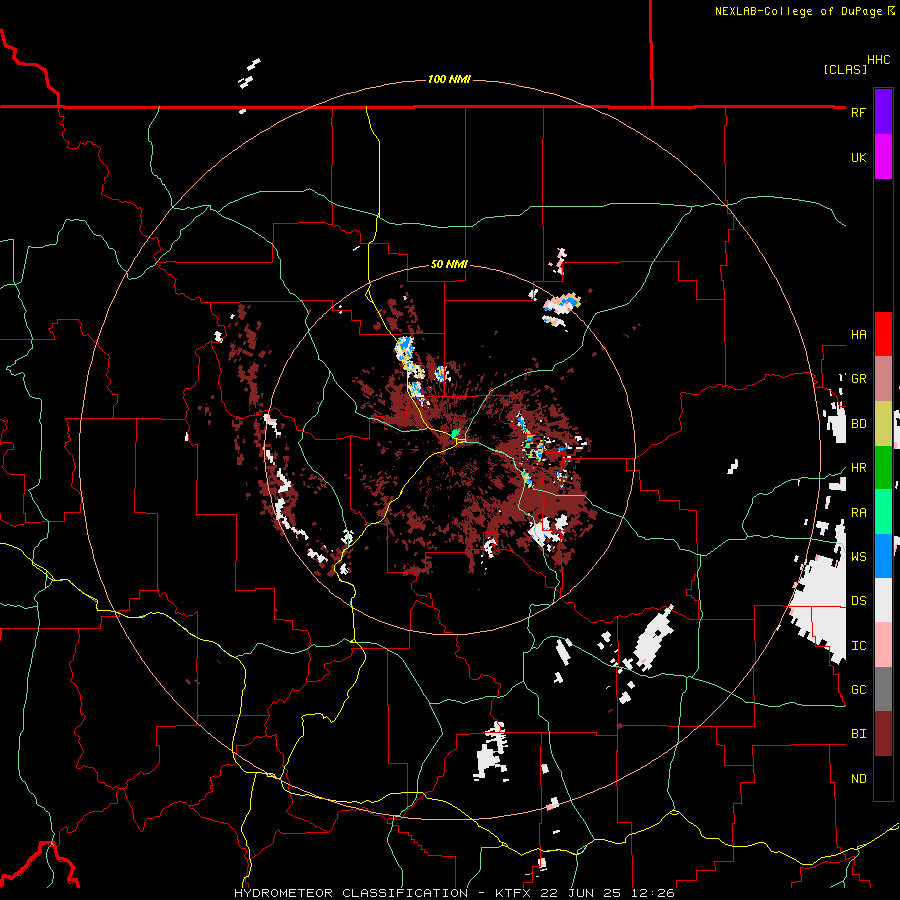Pick the DS white legend swatch
The width and height of the screenshot is (900, 900).
coord(883,600)
